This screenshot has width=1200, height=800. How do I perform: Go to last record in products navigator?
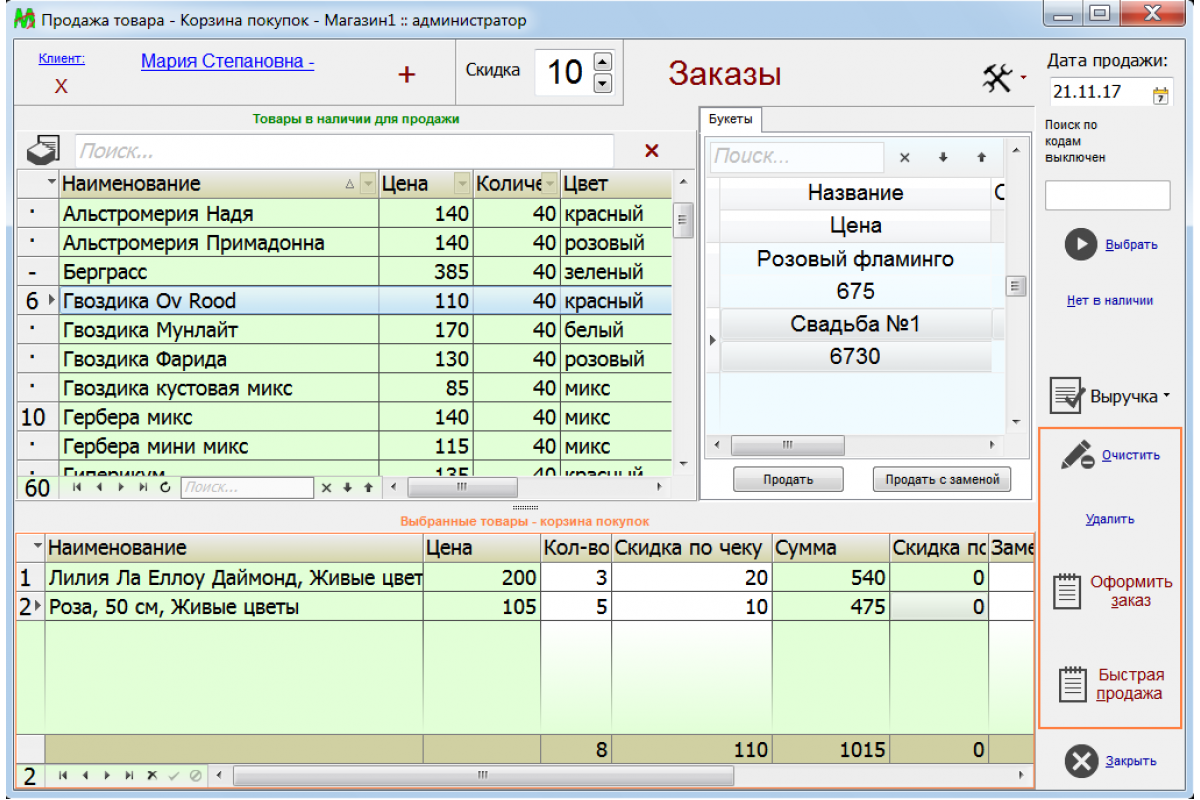click(142, 487)
